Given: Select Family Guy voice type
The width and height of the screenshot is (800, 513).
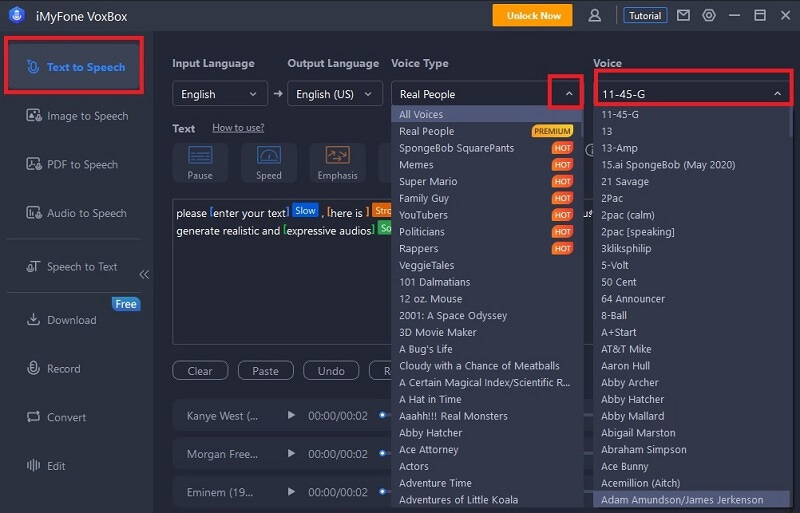Looking at the screenshot, I should [x=486, y=198].
